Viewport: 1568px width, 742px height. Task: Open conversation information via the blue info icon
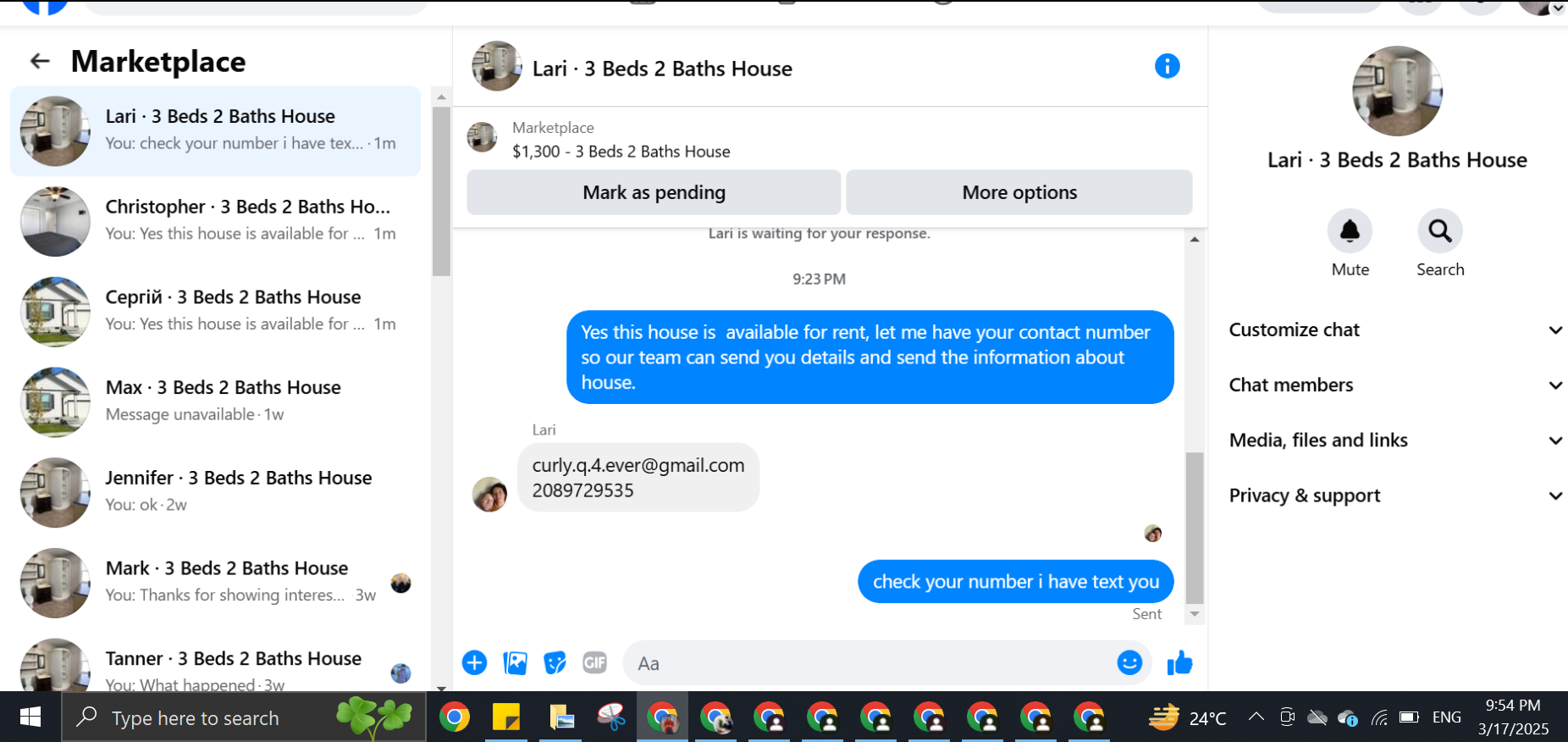point(1167,66)
